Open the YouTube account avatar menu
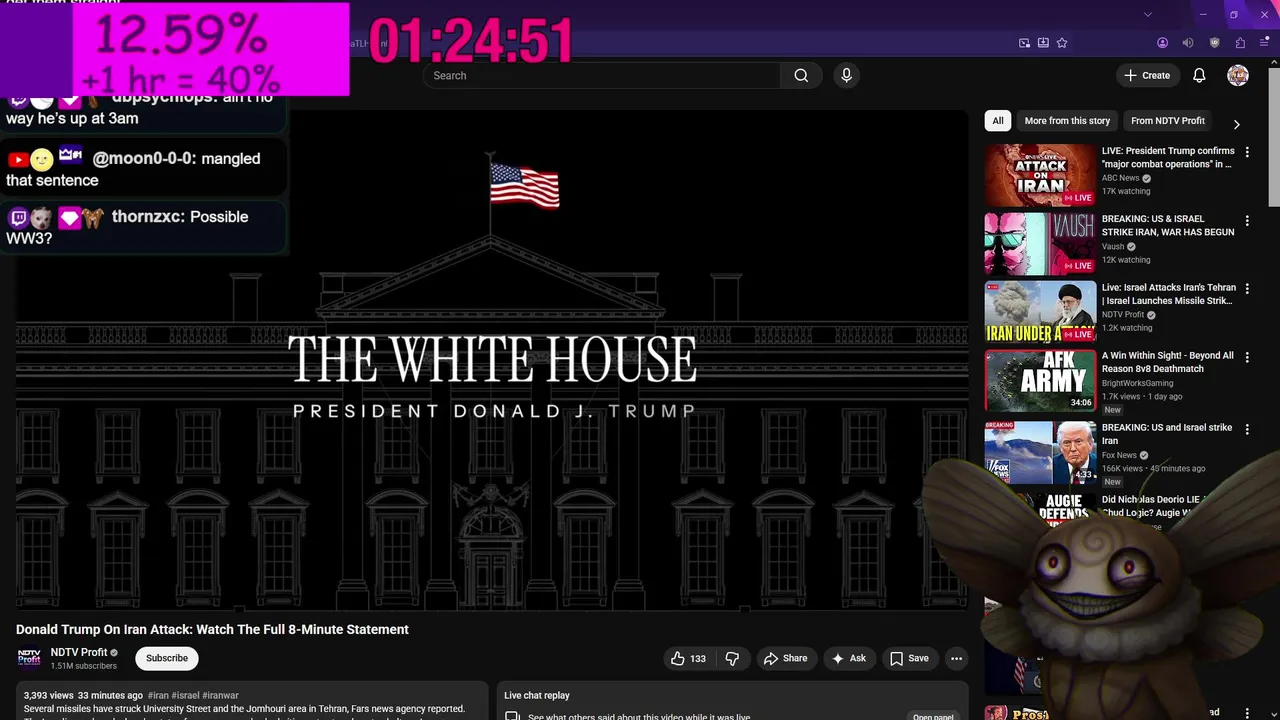The width and height of the screenshot is (1280, 720). (1238, 75)
